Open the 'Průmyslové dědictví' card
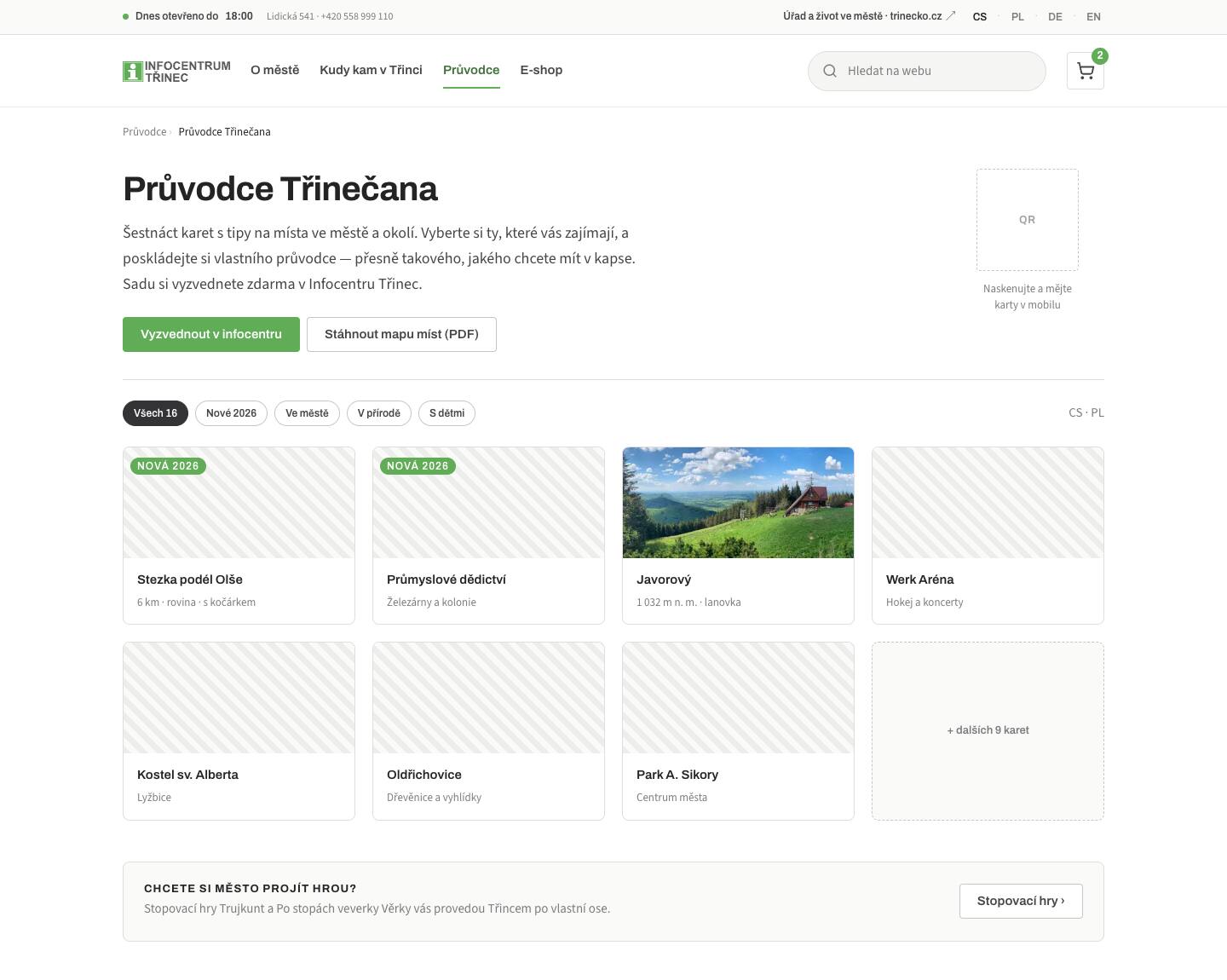The width and height of the screenshot is (1227, 980). [488, 535]
